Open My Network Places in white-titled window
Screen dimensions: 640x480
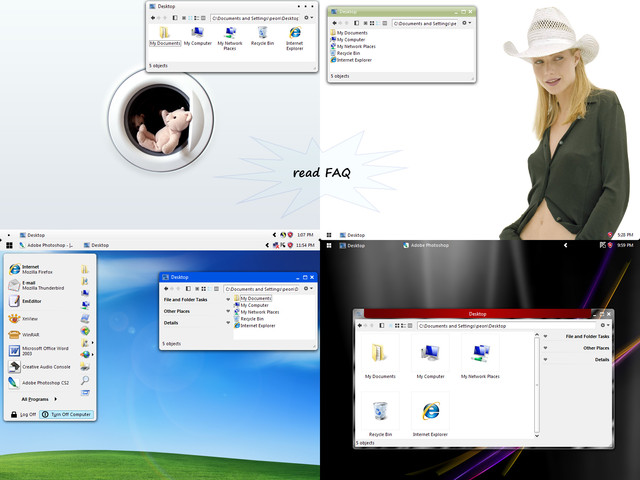click(230, 38)
